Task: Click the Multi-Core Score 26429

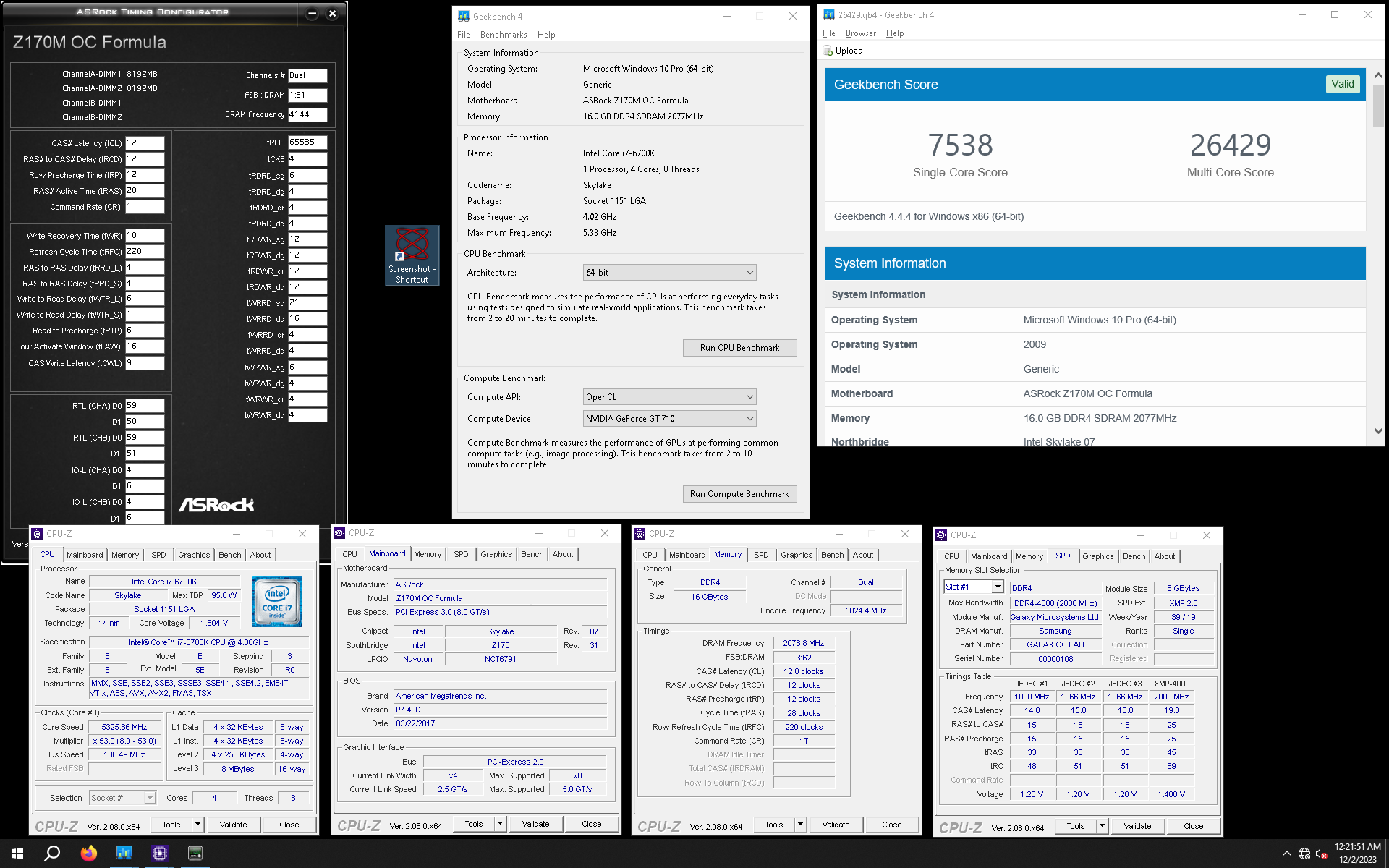Action: click(x=1230, y=145)
